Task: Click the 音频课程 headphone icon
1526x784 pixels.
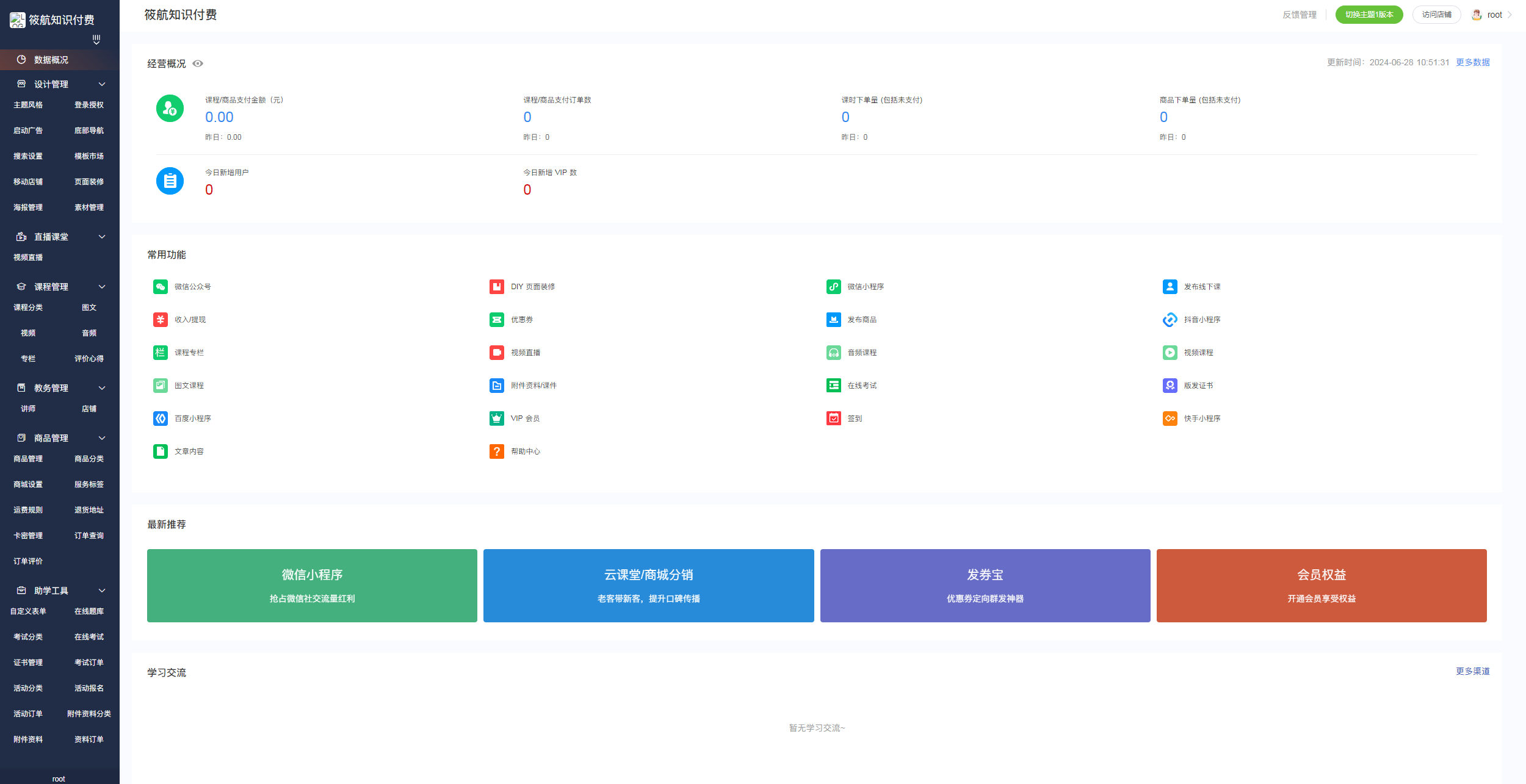Action: point(833,353)
